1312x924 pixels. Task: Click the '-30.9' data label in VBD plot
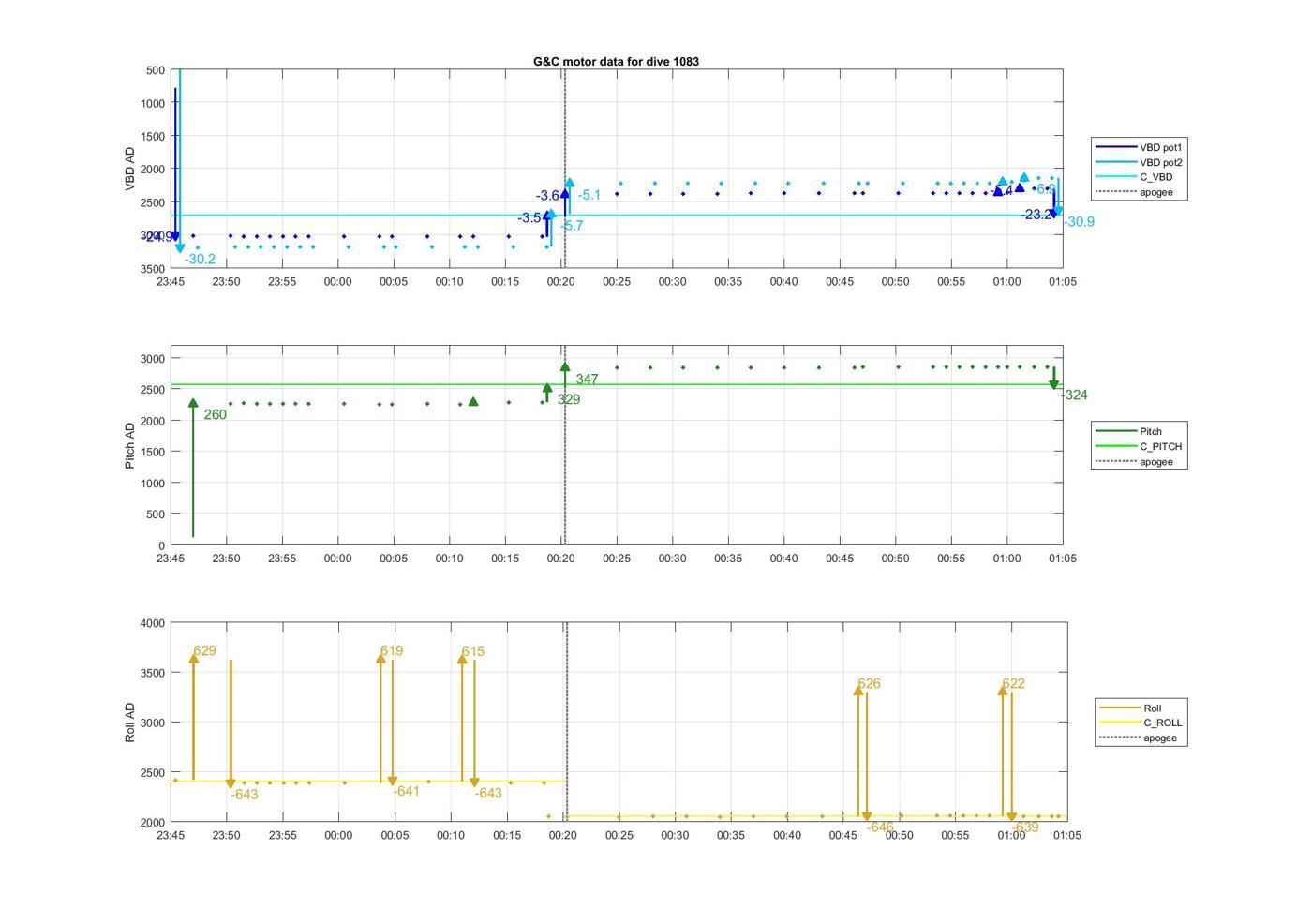(x=1079, y=222)
